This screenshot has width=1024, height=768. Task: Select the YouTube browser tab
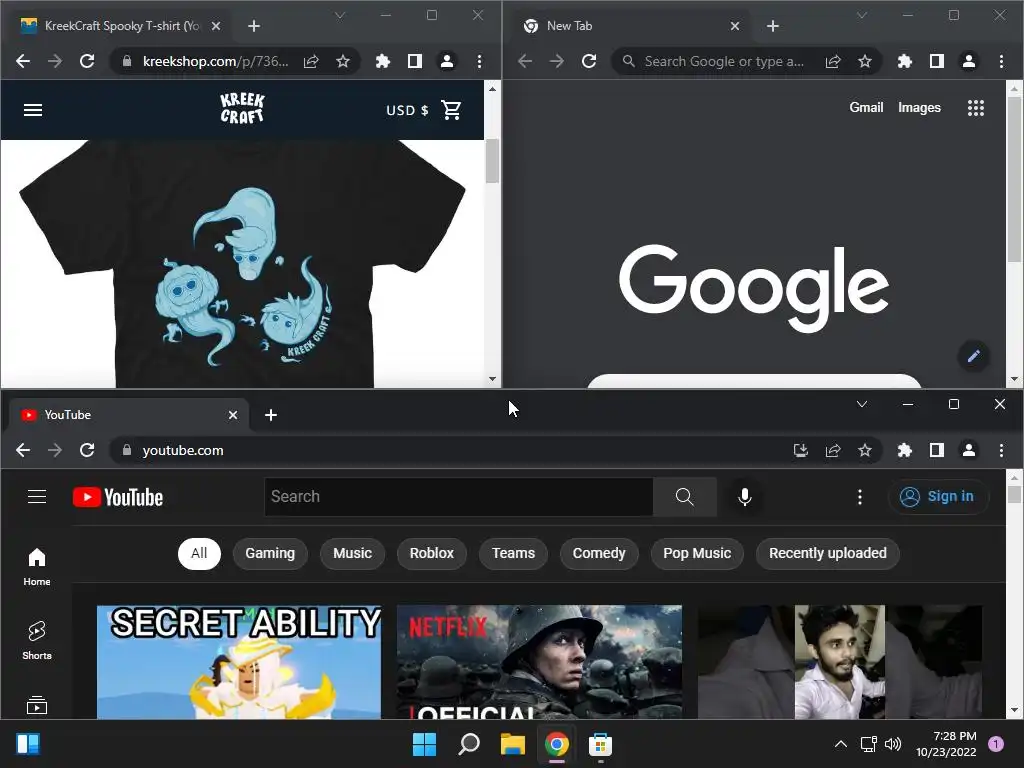(127, 415)
